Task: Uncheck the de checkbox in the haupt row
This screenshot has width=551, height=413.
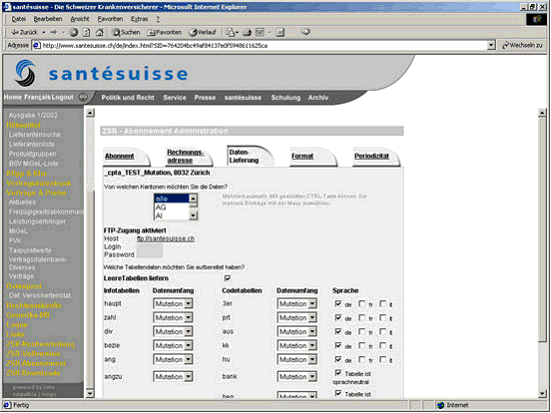Action: (x=338, y=303)
